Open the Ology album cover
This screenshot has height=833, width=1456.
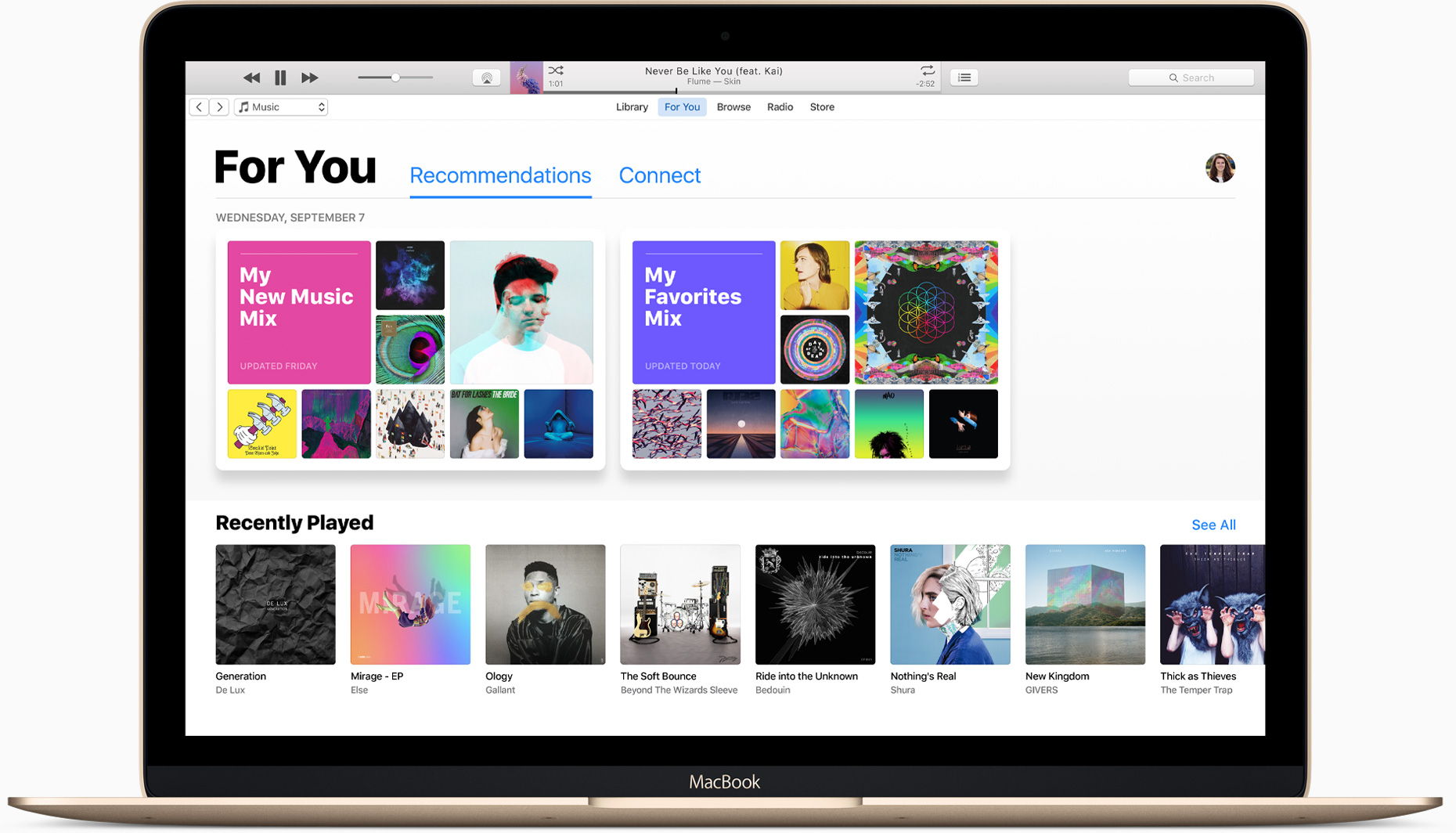546,604
